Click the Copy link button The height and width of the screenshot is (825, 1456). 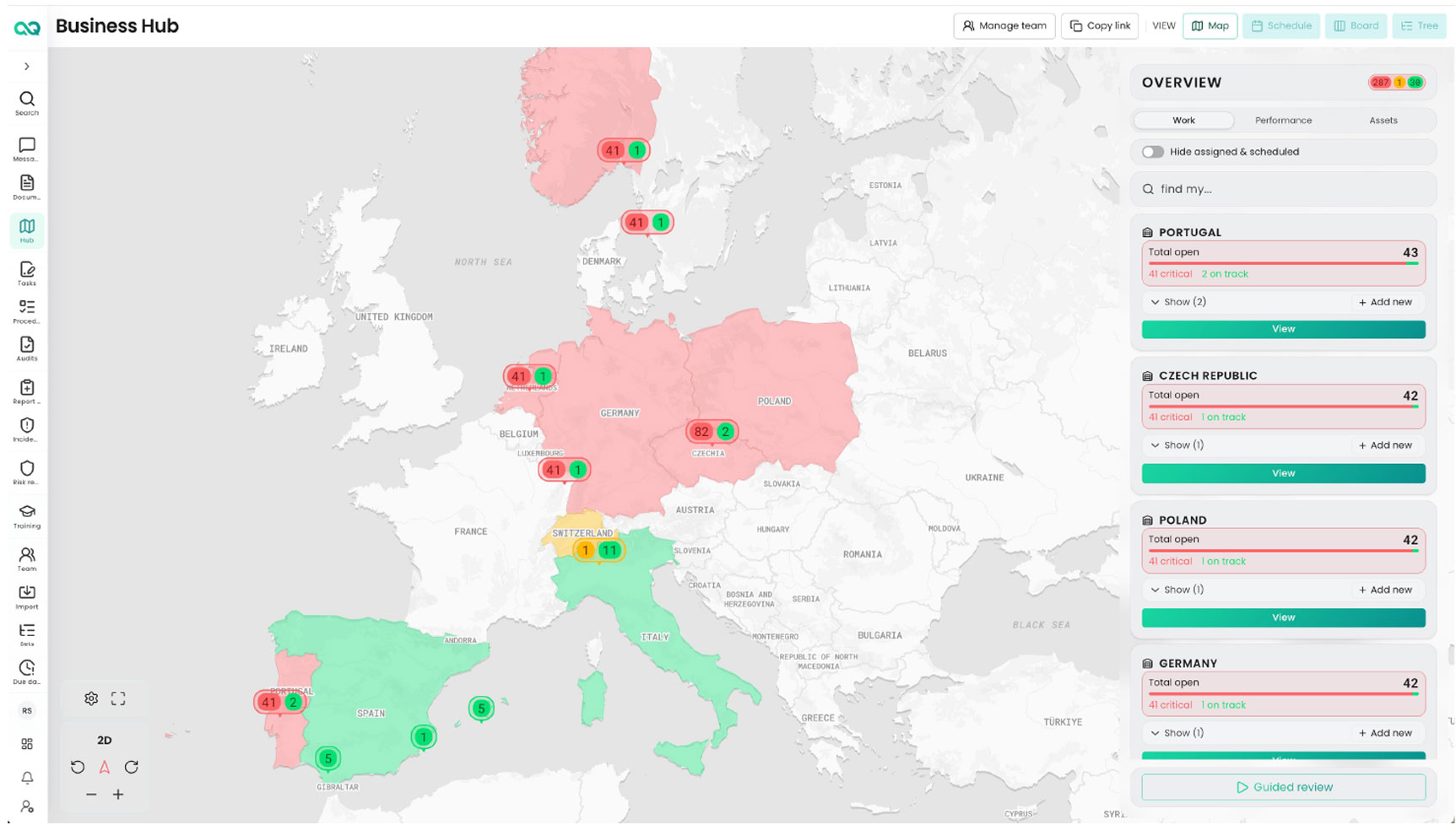1100,26
